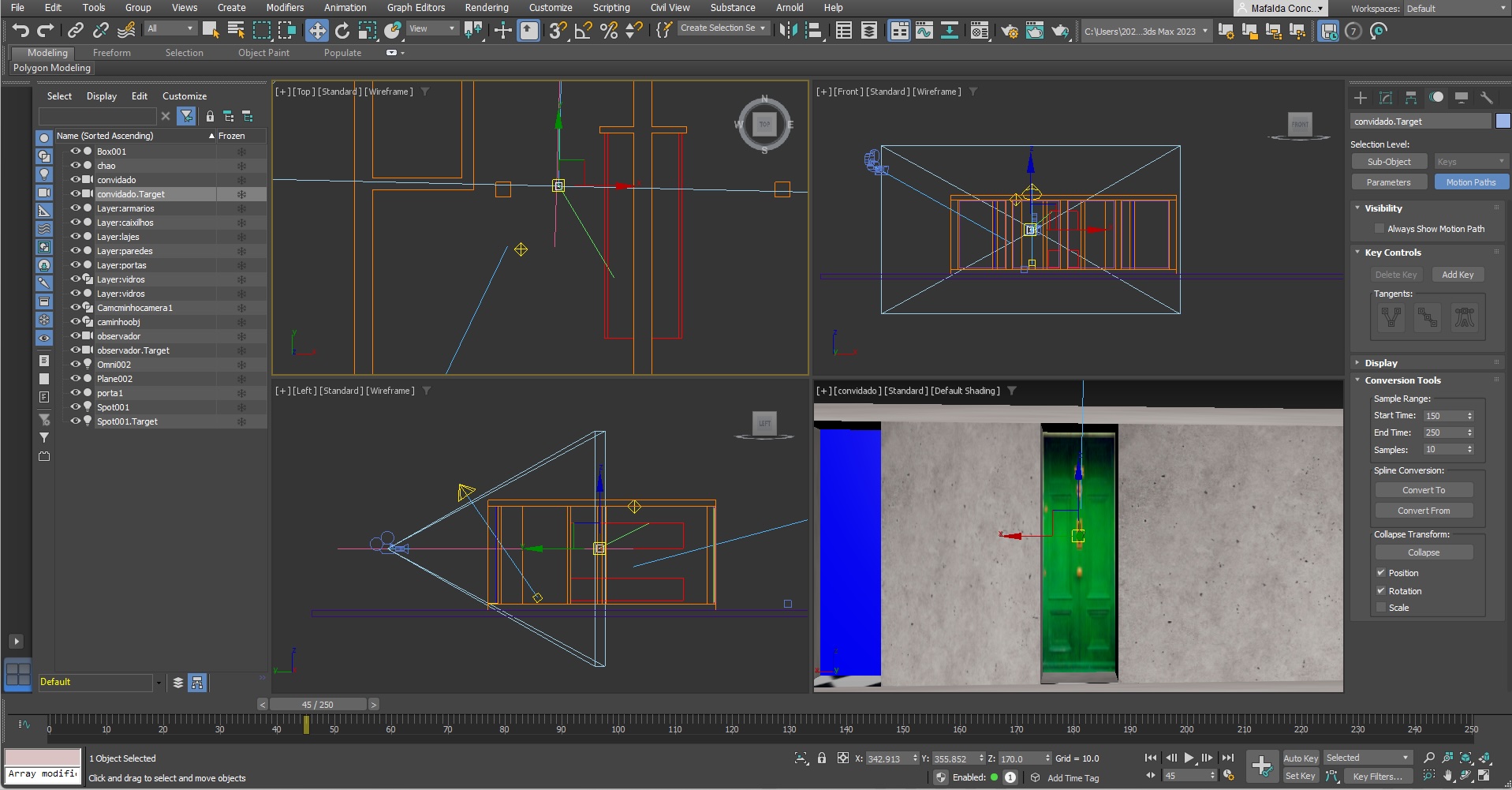Uncheck the Rotation collapse option
The image size is (1512, 790).
tap(1380, 591)
